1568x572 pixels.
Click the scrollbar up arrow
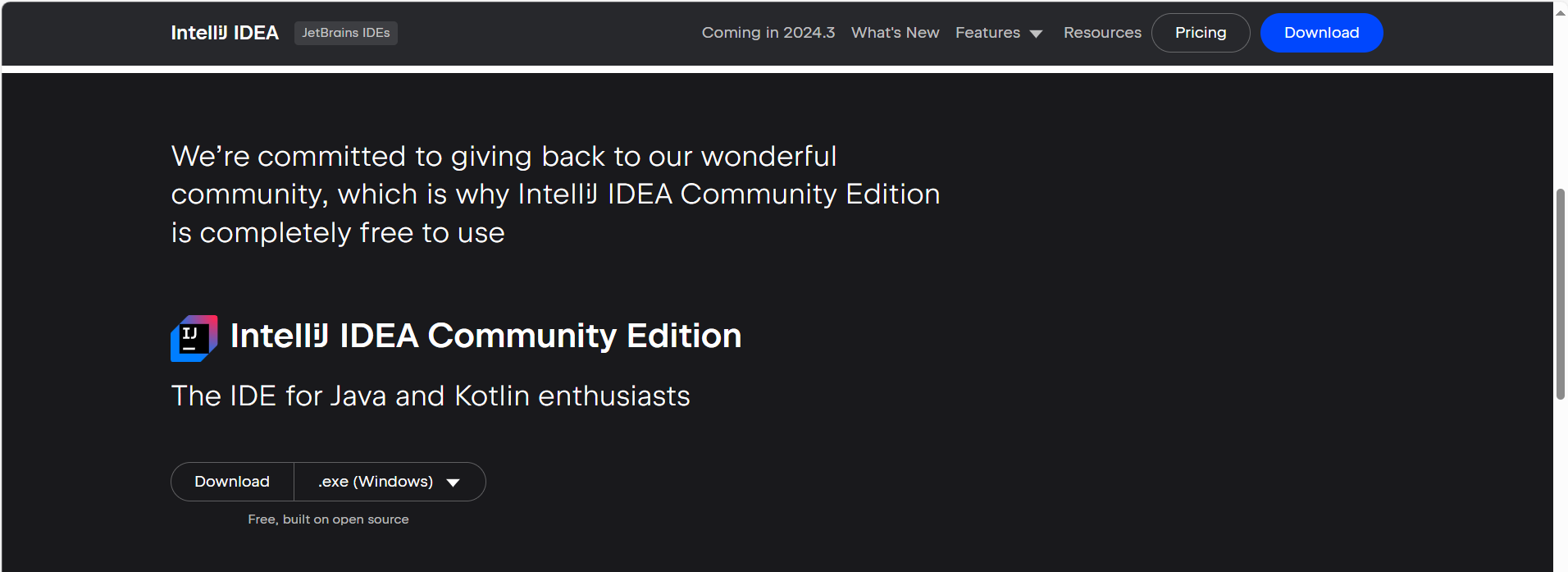pos(1560,12)
